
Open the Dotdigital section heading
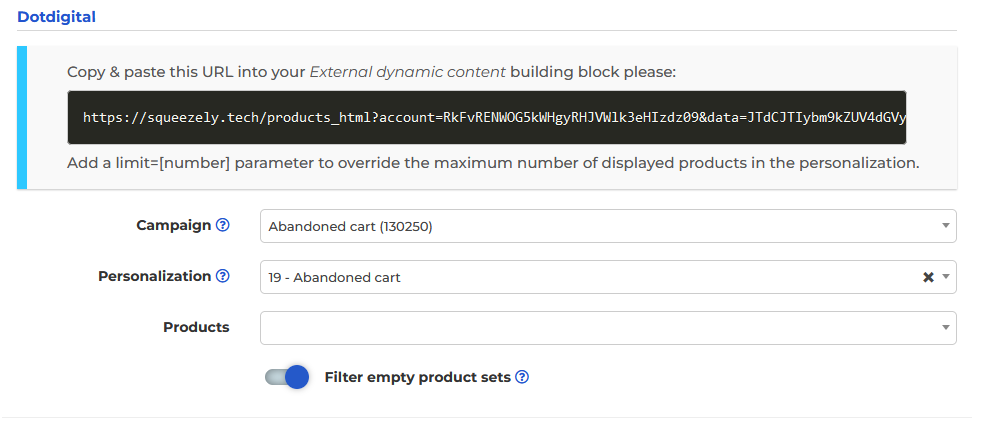(x=57, y=17)
